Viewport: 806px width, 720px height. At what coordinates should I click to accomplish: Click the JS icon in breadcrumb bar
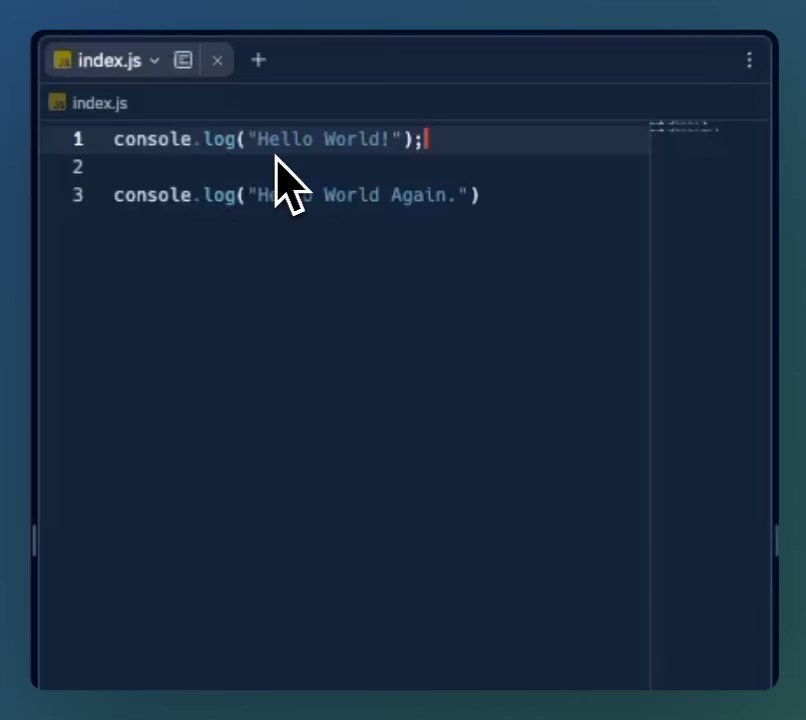[x=58, y=102]
